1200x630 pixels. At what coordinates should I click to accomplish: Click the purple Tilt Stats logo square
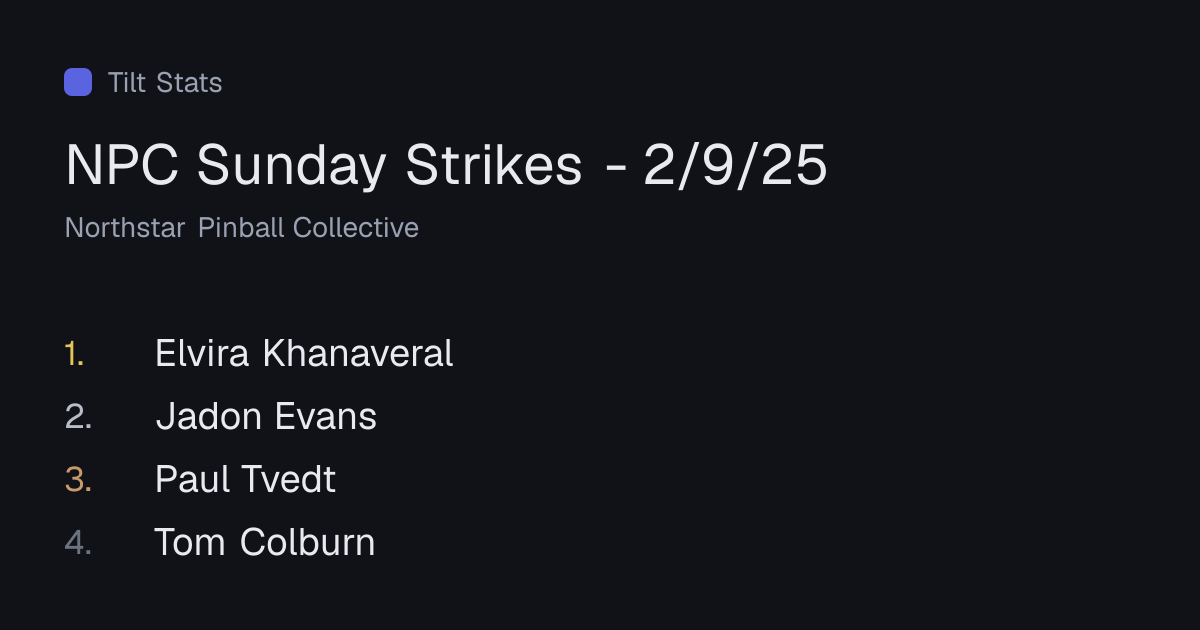(78, 82)
